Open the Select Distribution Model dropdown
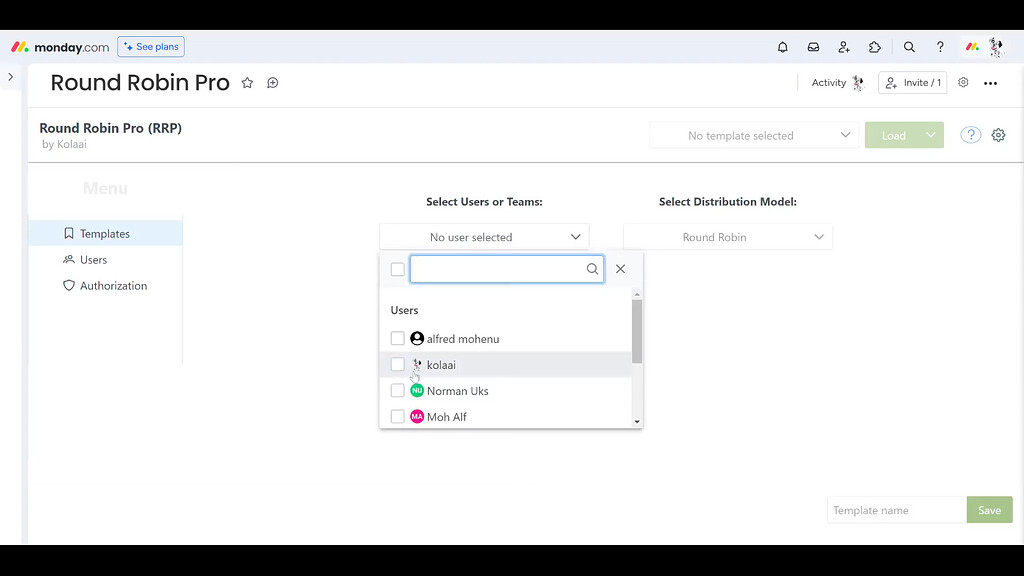Screen dimensions: 1024x576 727,236
